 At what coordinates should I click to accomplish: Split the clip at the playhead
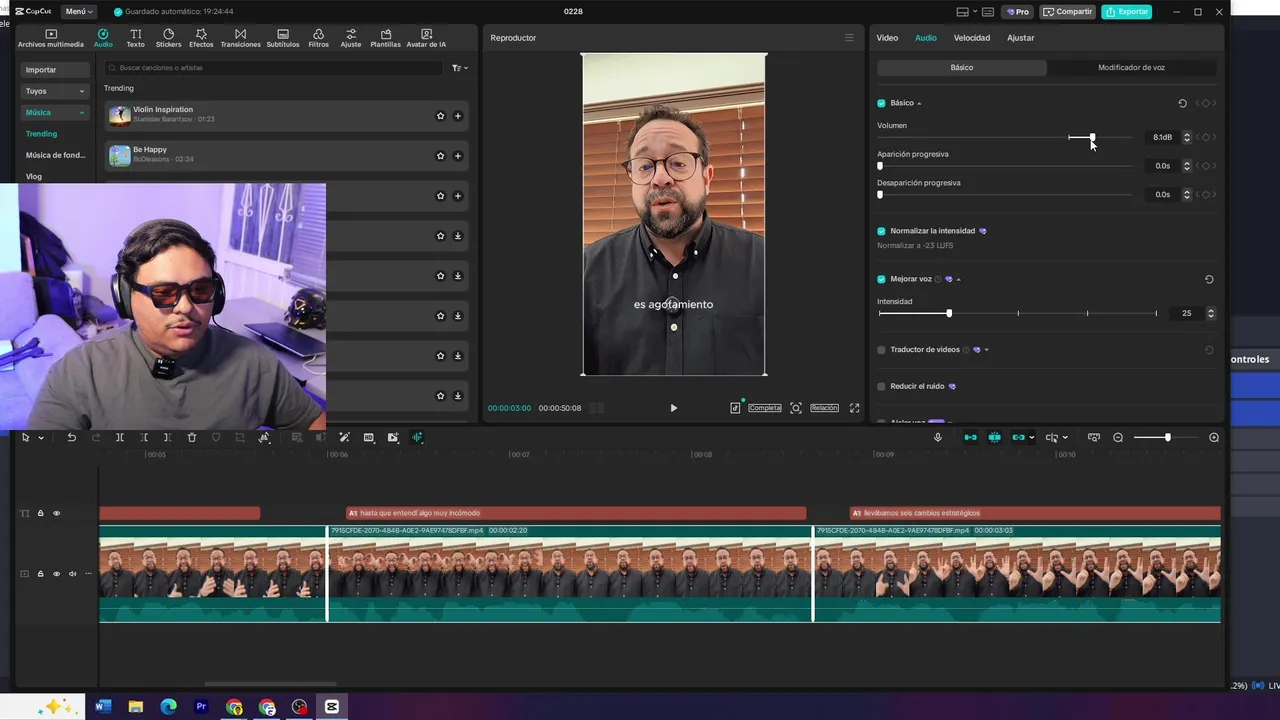(120, 437)
